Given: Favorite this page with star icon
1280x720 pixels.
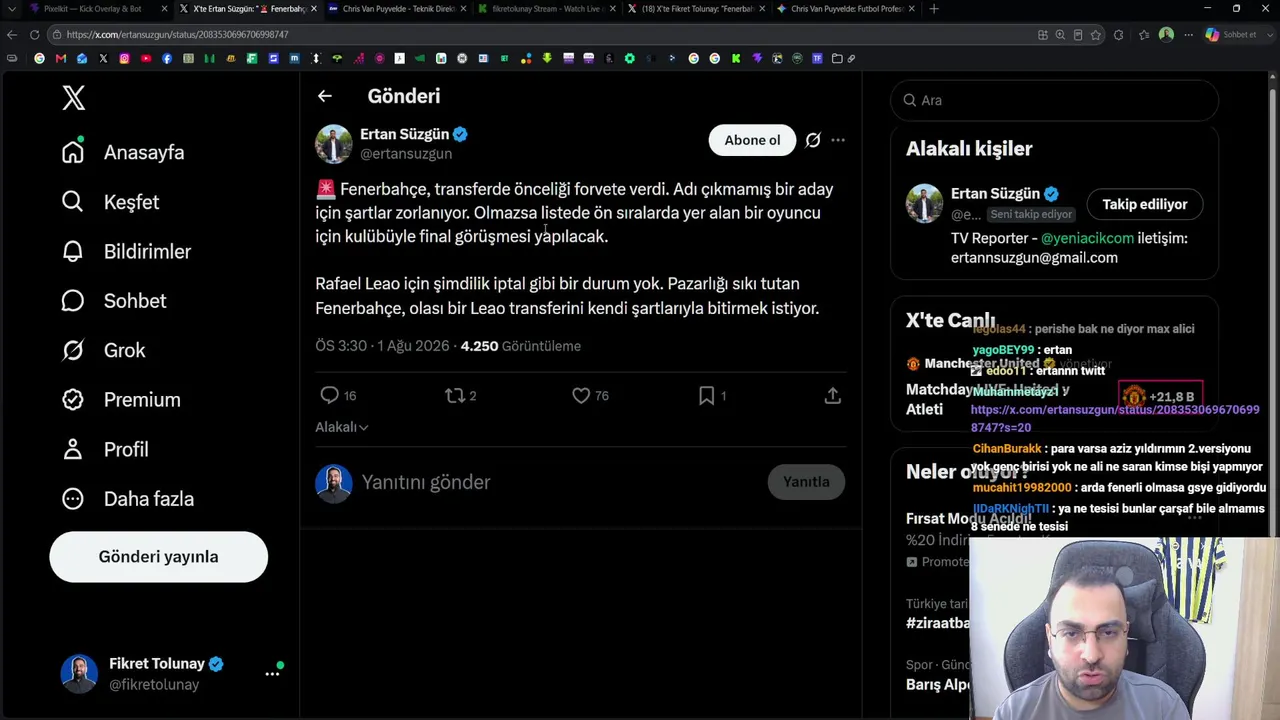Looking at the screenshot, I should click(1096, 35).
